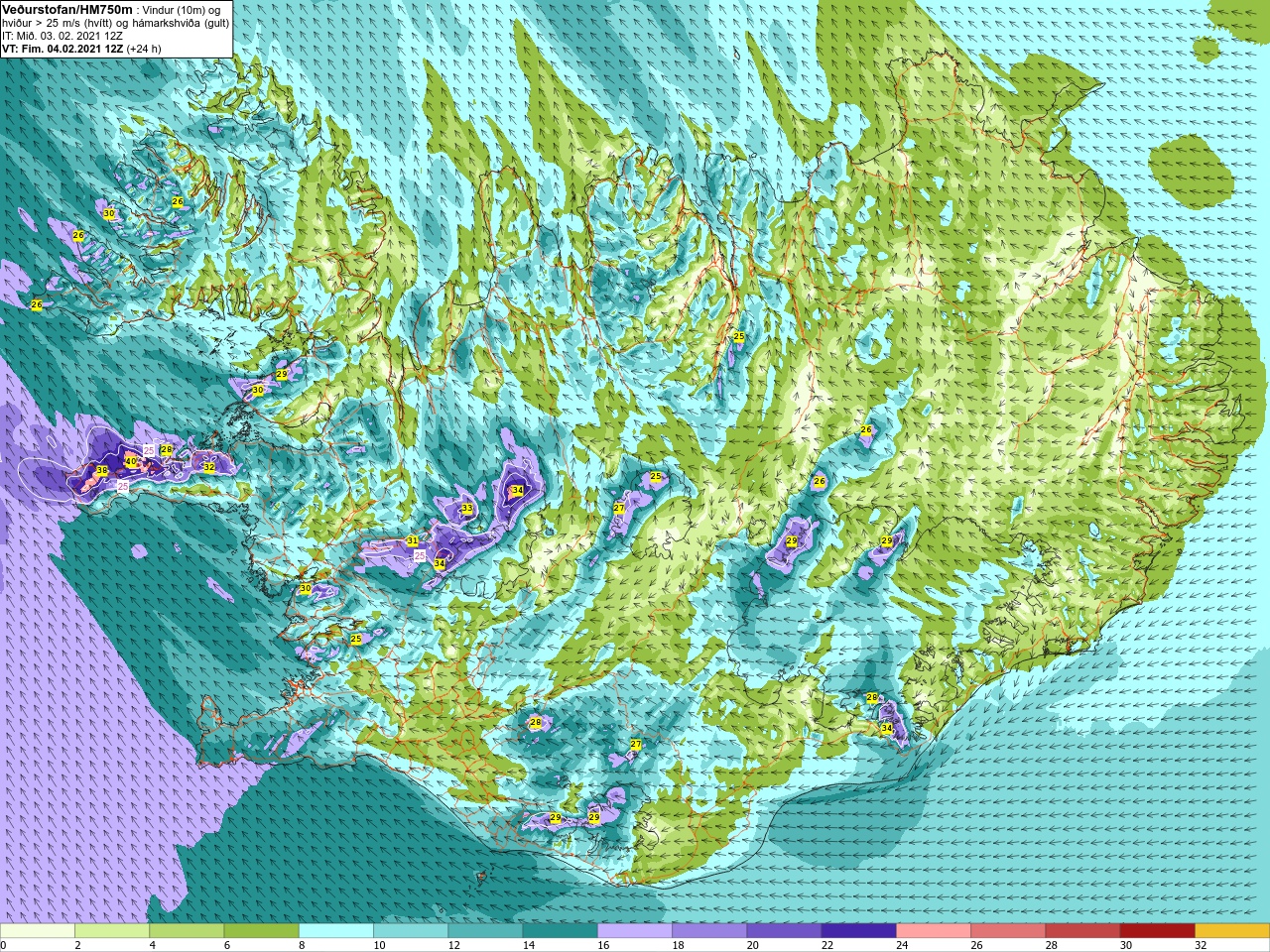Image resolution: width=1270 pixels, height=952 pixels.
Task: Click the title text Veðurstofan/HM750m
Action: 67,8
